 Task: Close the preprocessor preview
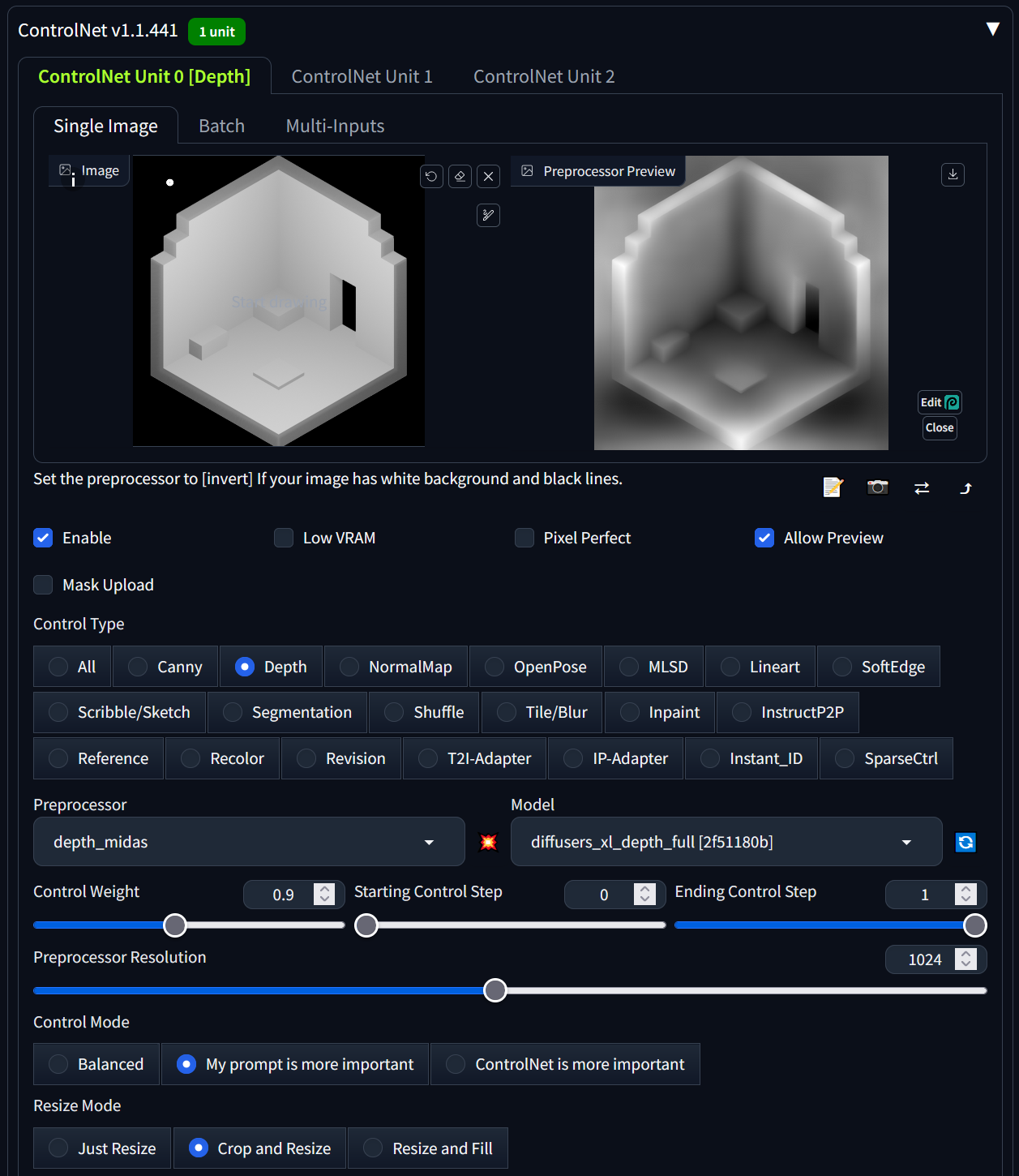tap(940, 427)
